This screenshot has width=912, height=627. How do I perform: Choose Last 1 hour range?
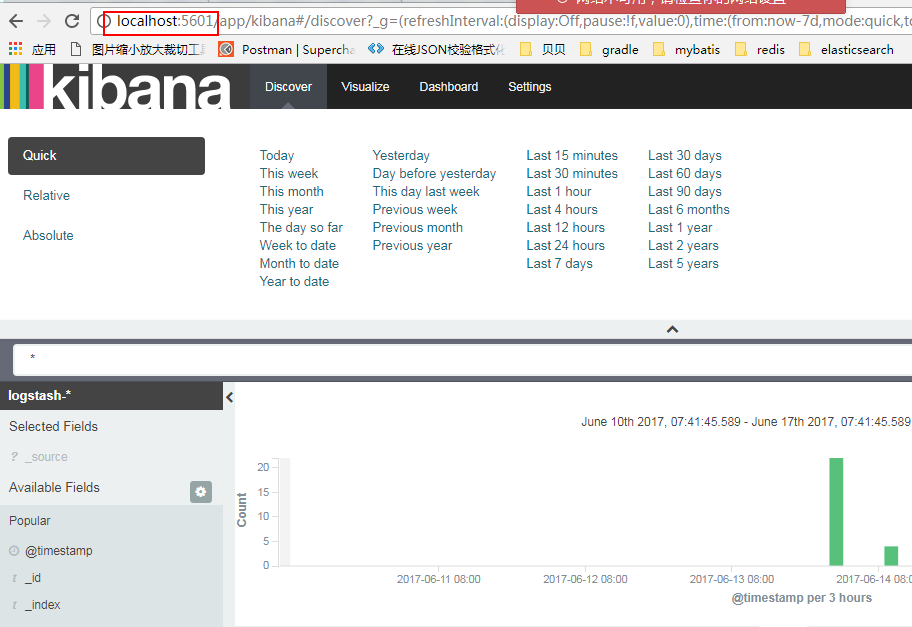[559, 191]
